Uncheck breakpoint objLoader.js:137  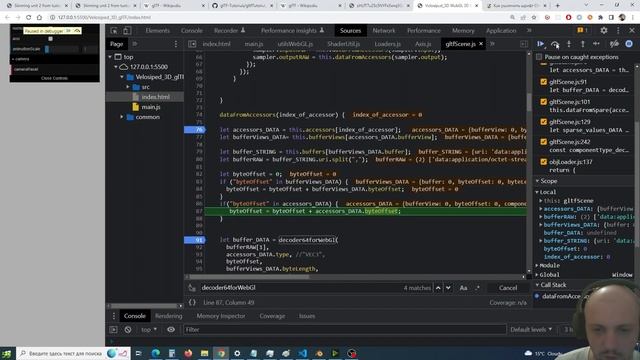tap(543, 162)
